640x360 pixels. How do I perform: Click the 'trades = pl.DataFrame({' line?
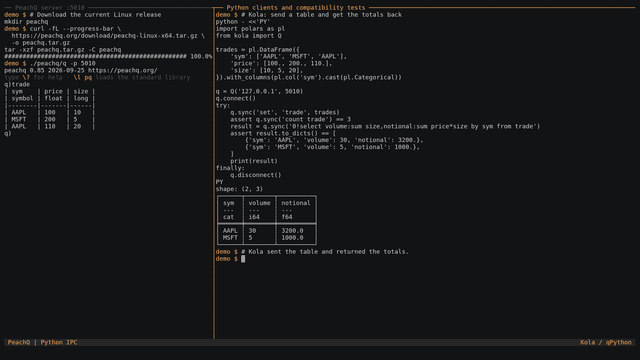(258, 49)
